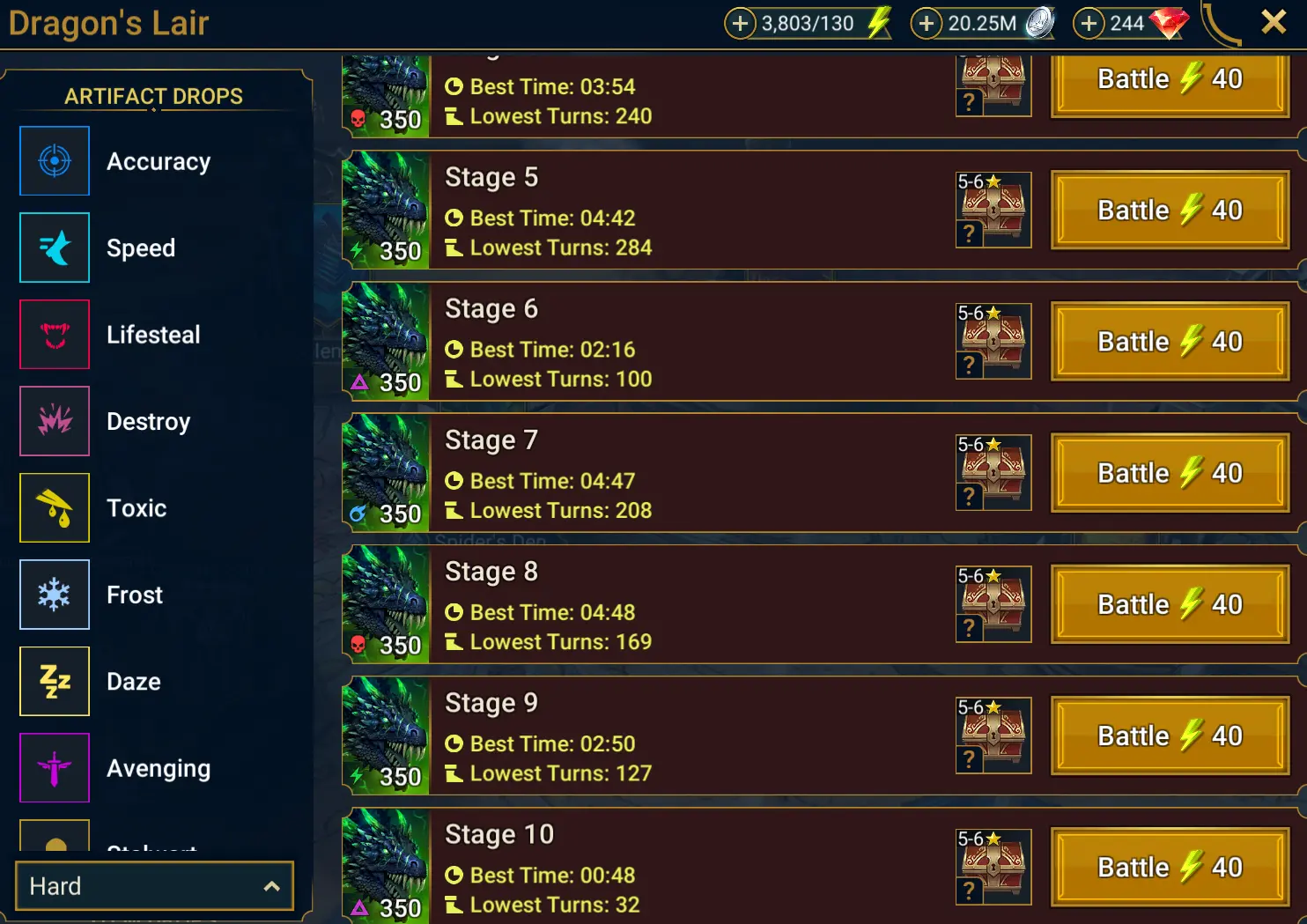Screen dimensions: 1307x924
Task: Start Stage 5 battle
Action: 1170,210
